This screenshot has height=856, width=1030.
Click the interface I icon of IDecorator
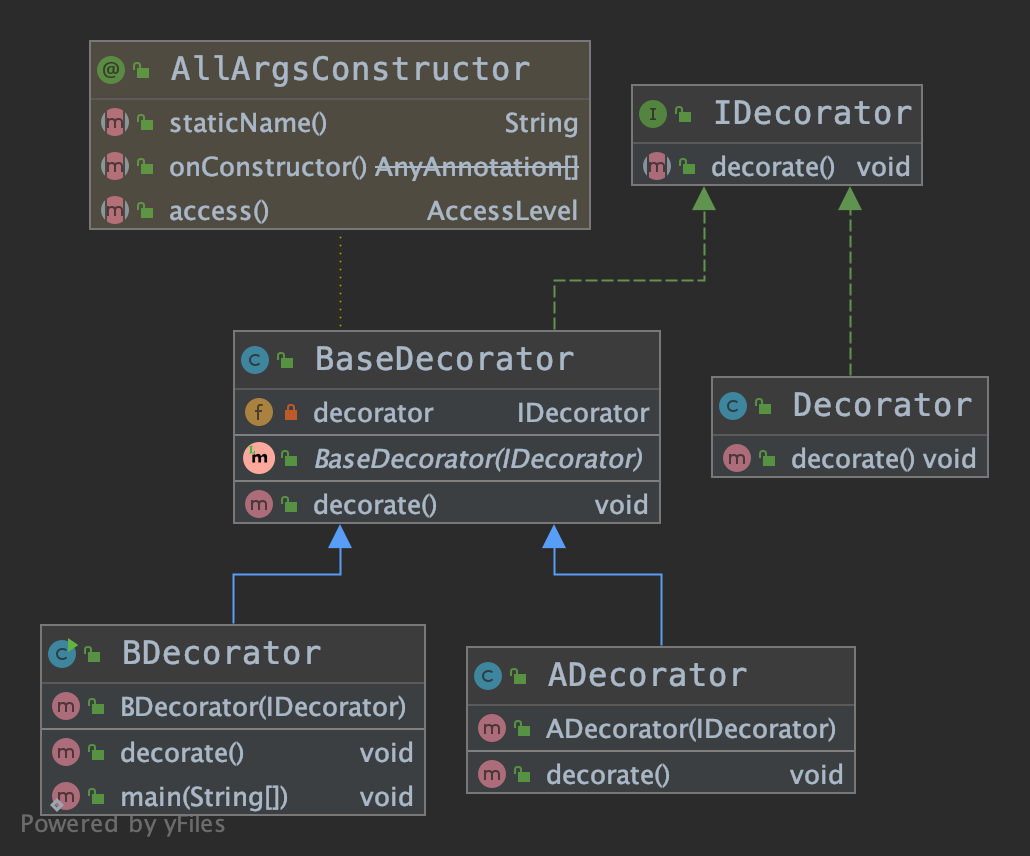click(653, 114)
